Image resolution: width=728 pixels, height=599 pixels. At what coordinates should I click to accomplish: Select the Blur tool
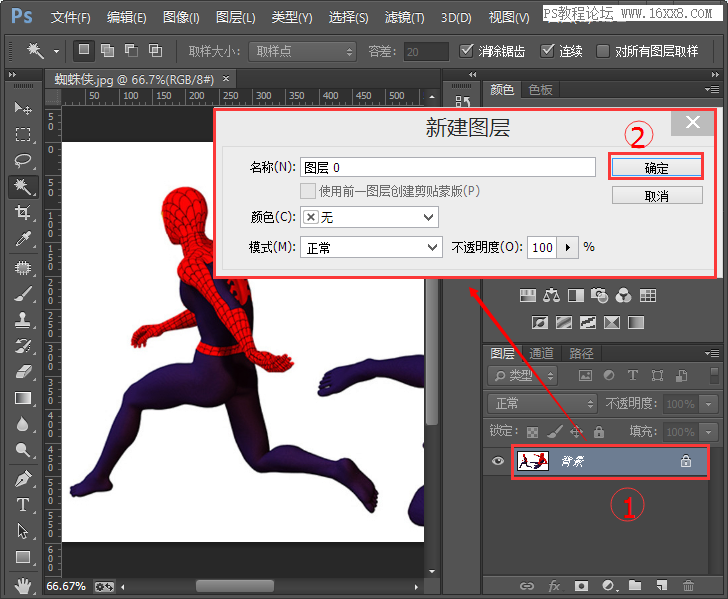click(x=22, y=424)
